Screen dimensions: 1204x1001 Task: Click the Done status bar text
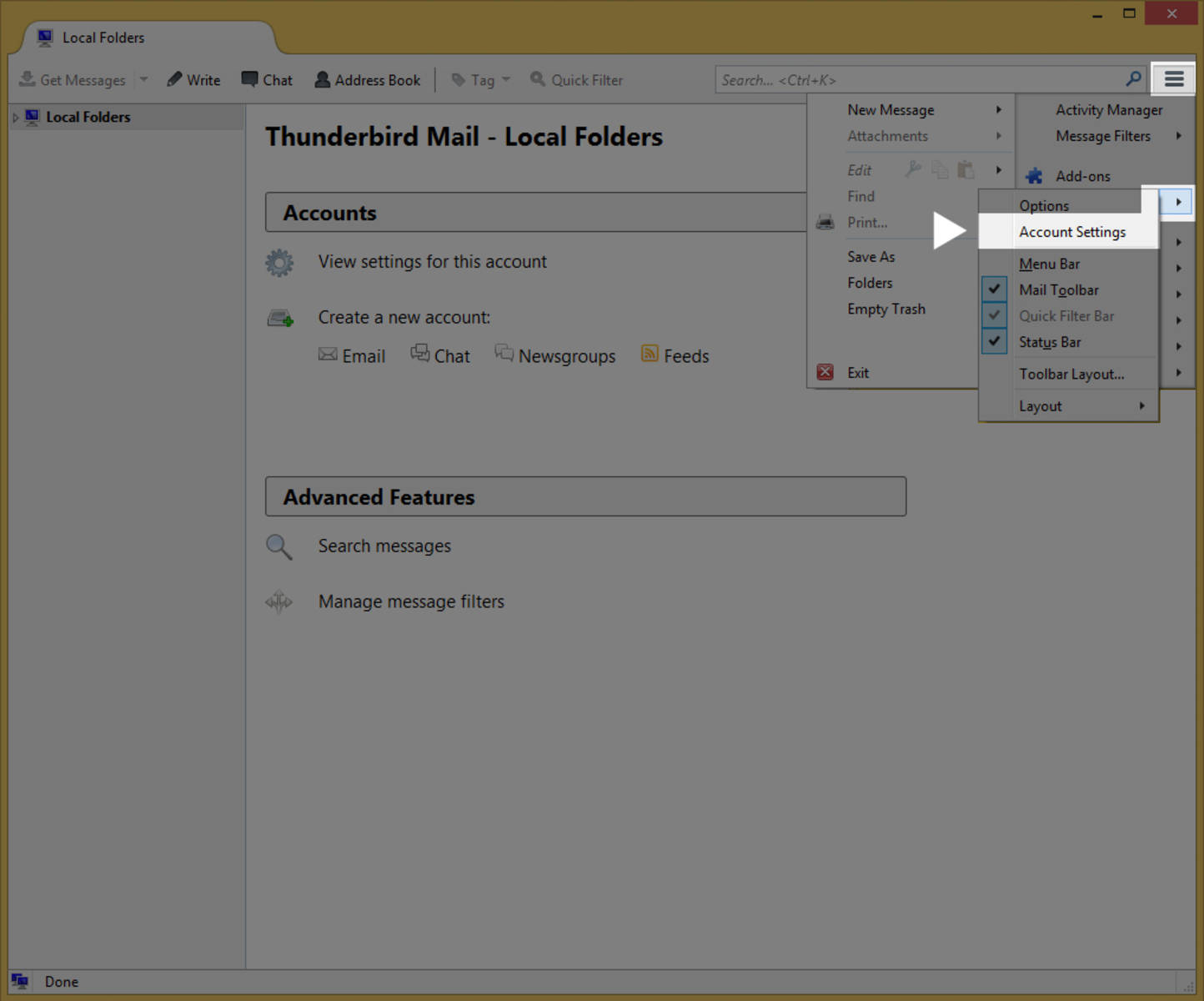pyautogui.click(x=62, y=982)
